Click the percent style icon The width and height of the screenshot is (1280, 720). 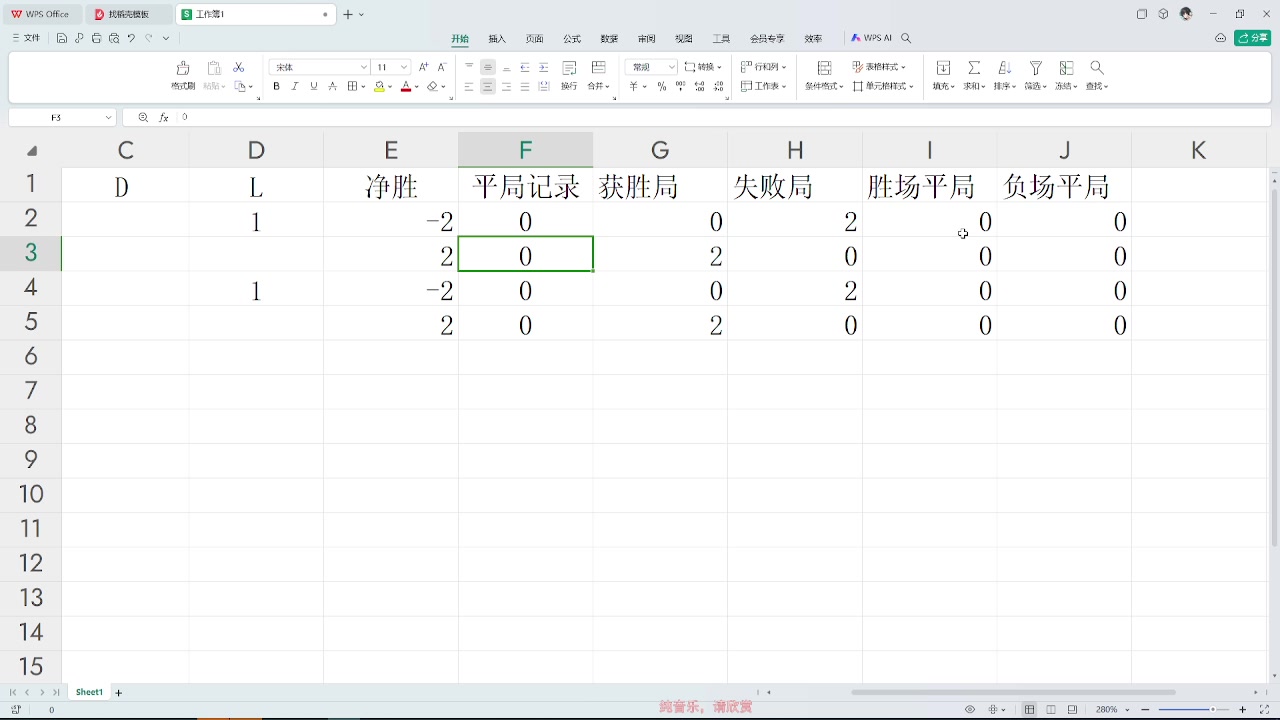click(x=662, y=87)
